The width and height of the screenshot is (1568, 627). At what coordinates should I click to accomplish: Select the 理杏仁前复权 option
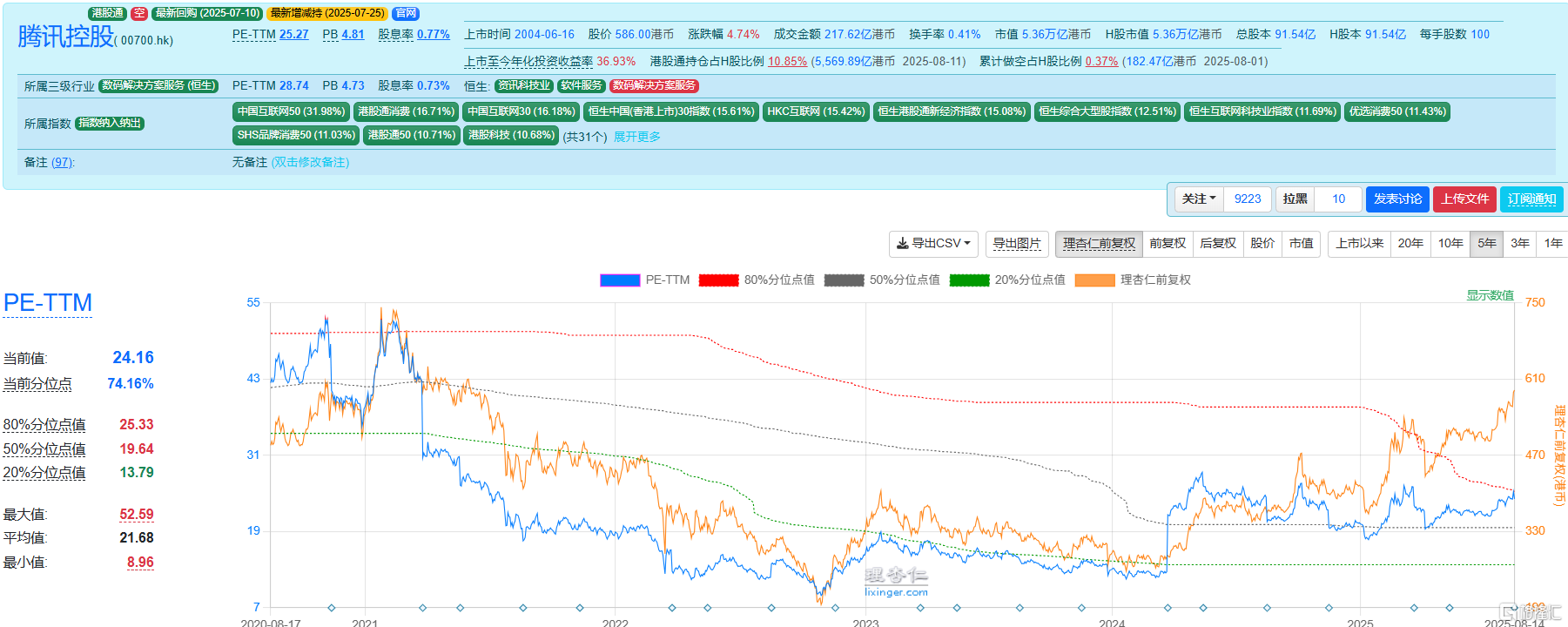[1099, 244]
